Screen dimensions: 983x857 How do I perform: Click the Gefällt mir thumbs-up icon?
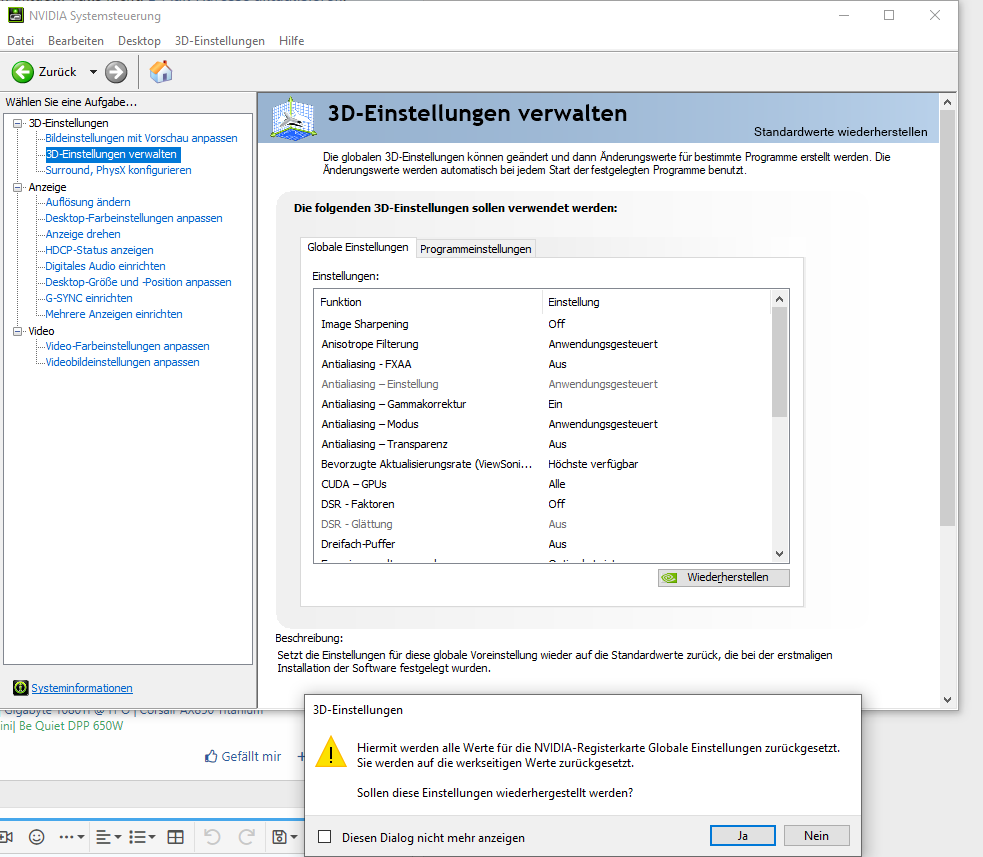click(x=211, y=756)
